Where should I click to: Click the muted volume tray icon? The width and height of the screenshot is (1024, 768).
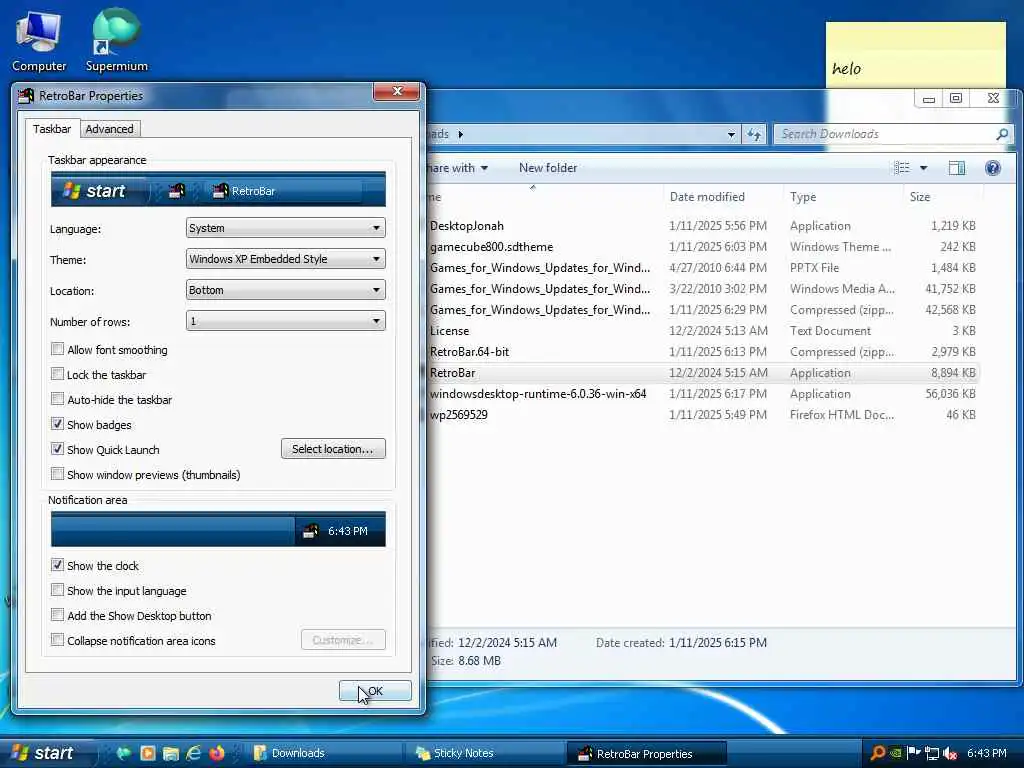coord(950,753)
